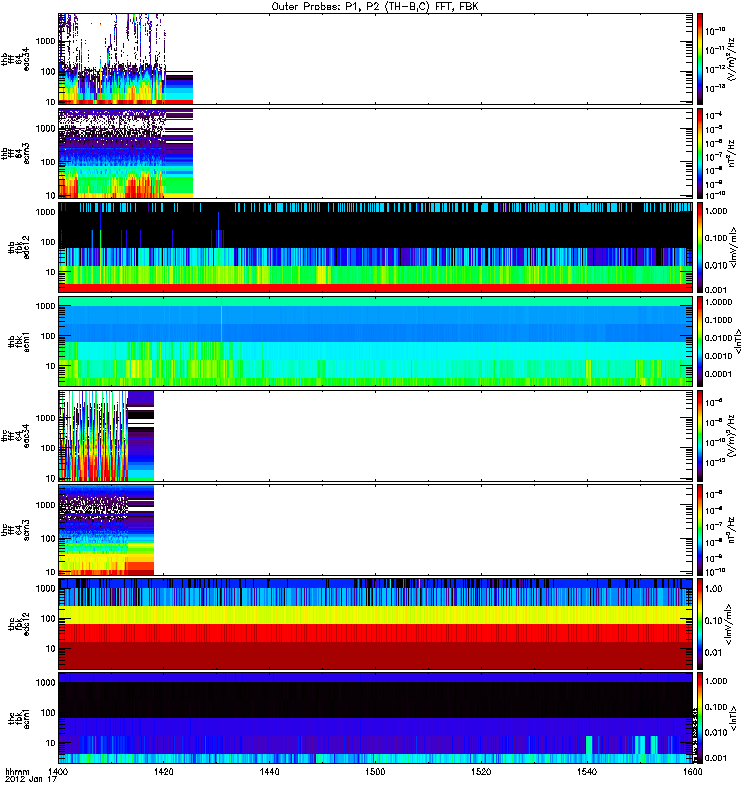The image size is (750, 800).
Task: Click the empty white area of the thc fft edc34 panel
Action: [420, 435]
